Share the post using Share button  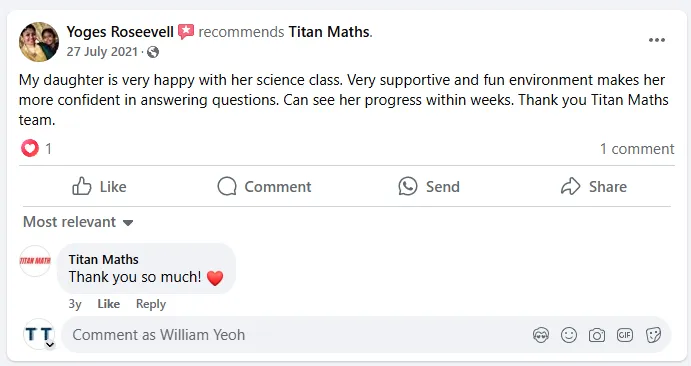coord(594,186)
